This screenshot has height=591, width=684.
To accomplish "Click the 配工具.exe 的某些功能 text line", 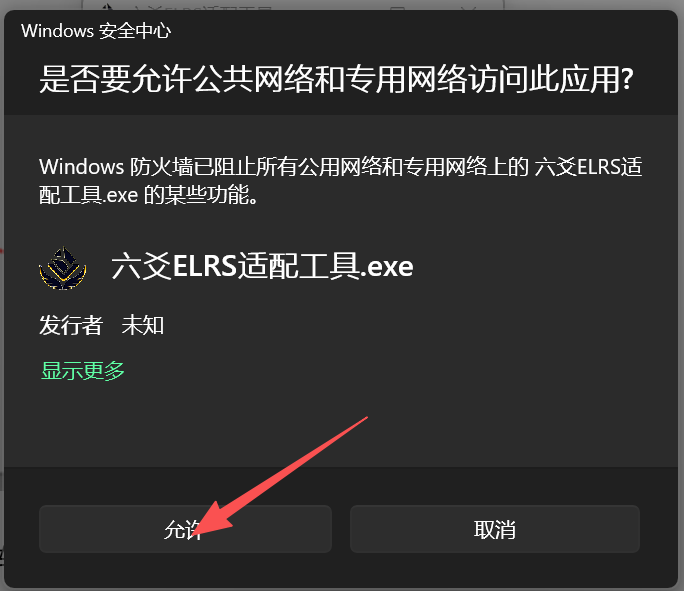I will [148, 195].
